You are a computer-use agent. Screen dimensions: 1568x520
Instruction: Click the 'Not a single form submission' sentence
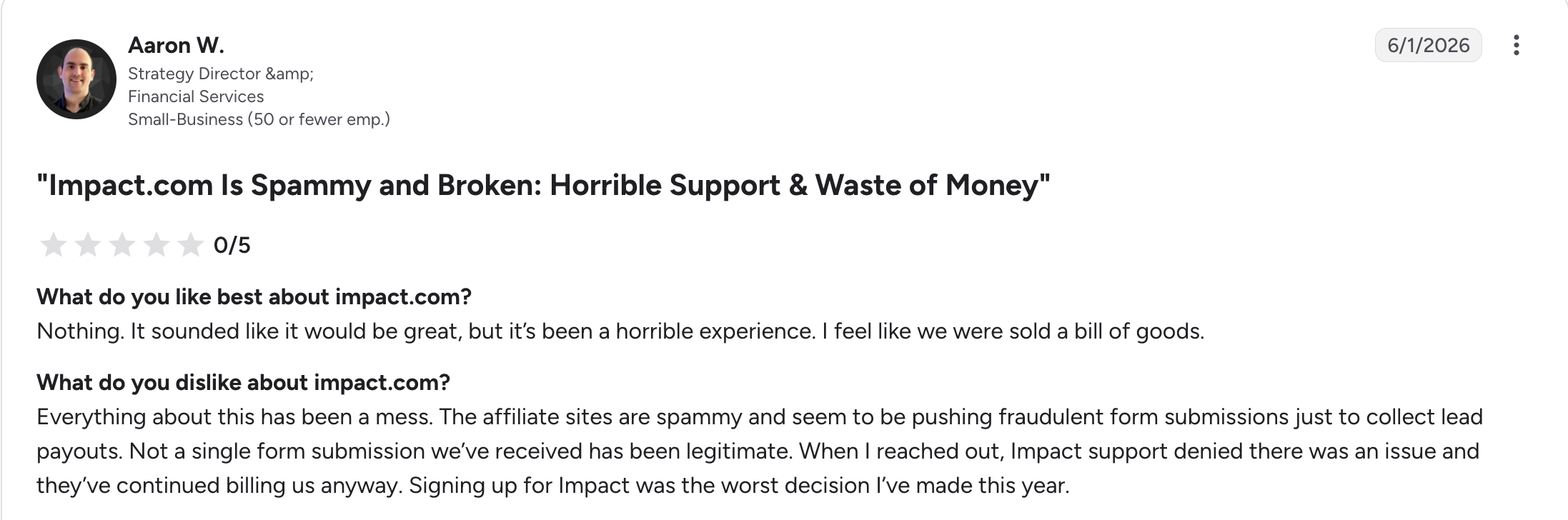[x=461, y=451]
